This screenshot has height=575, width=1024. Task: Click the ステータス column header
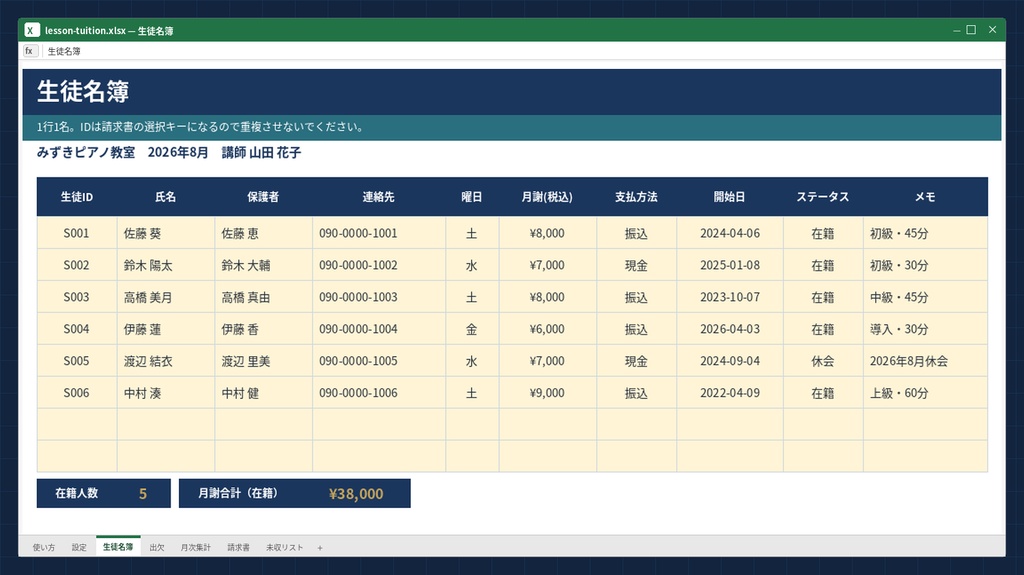[823, 197]
